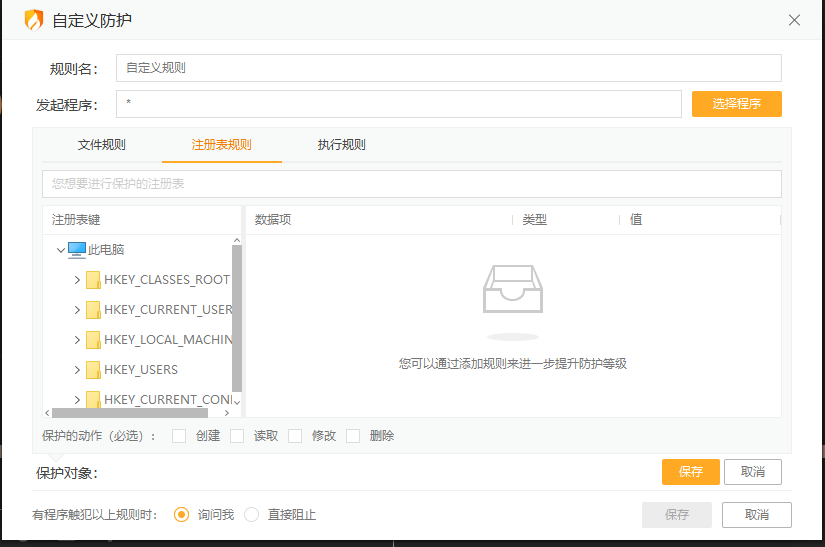Click the HKEY_CURRENT_USER folder icon
Viewport: 825px width, 547px height.
click(x=93, y=310)
